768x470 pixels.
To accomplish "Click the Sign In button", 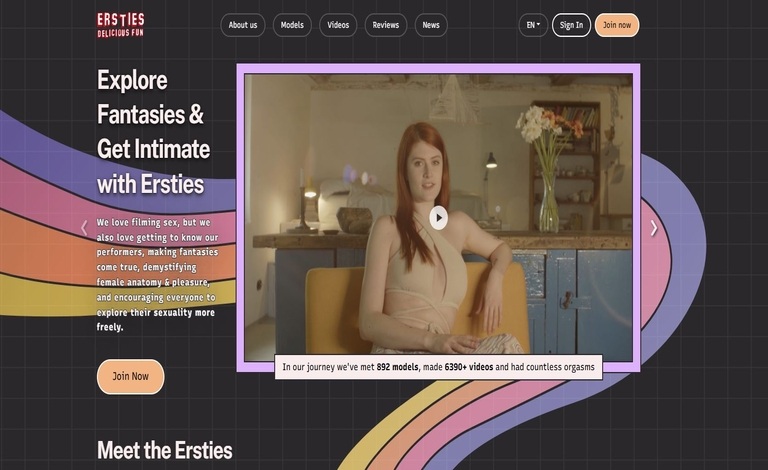I will (x=571, y=25).
